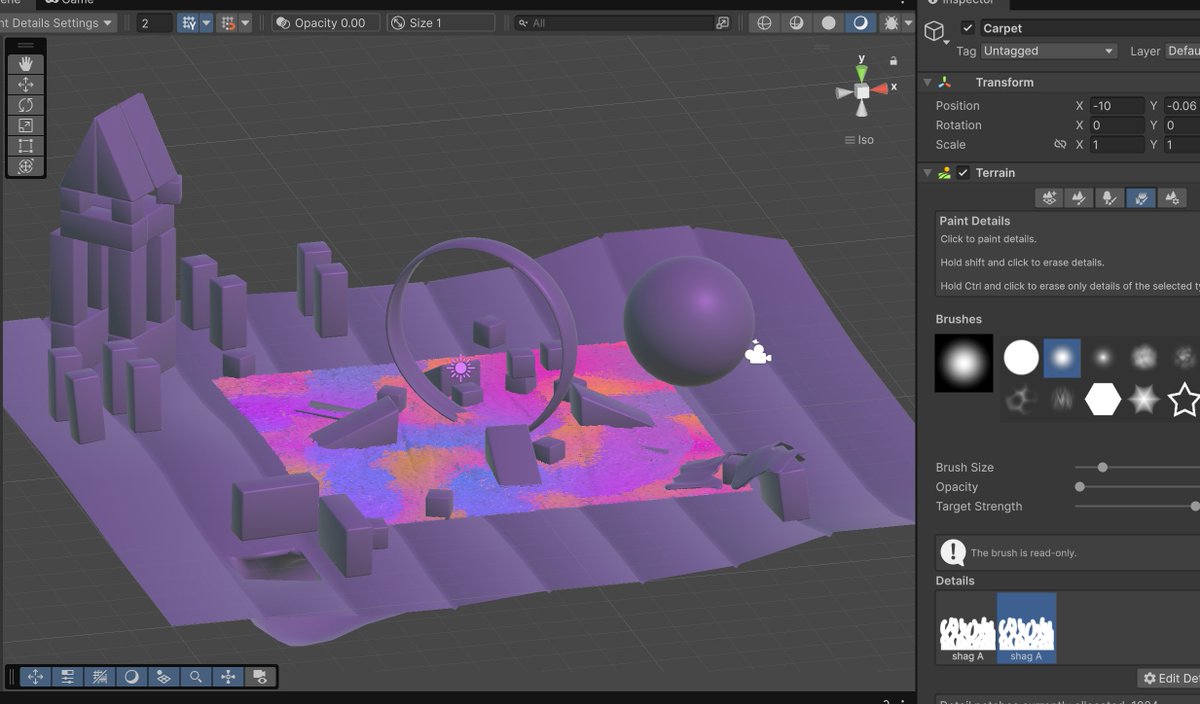This screenshot has width=1200, height=704.
Task: Select the solid white circle brush
Action: click(x=1021, y=357)
